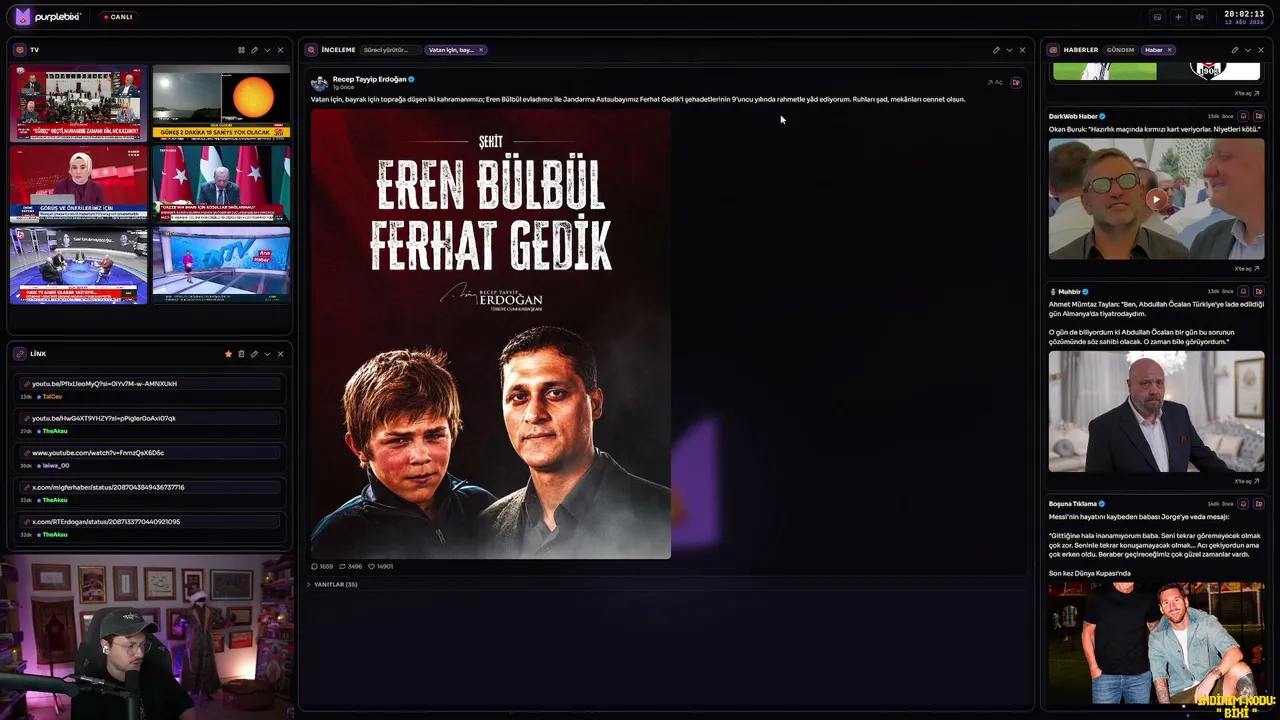
Task: Click the HABERLER panel icon
Action: point(1053,50)
